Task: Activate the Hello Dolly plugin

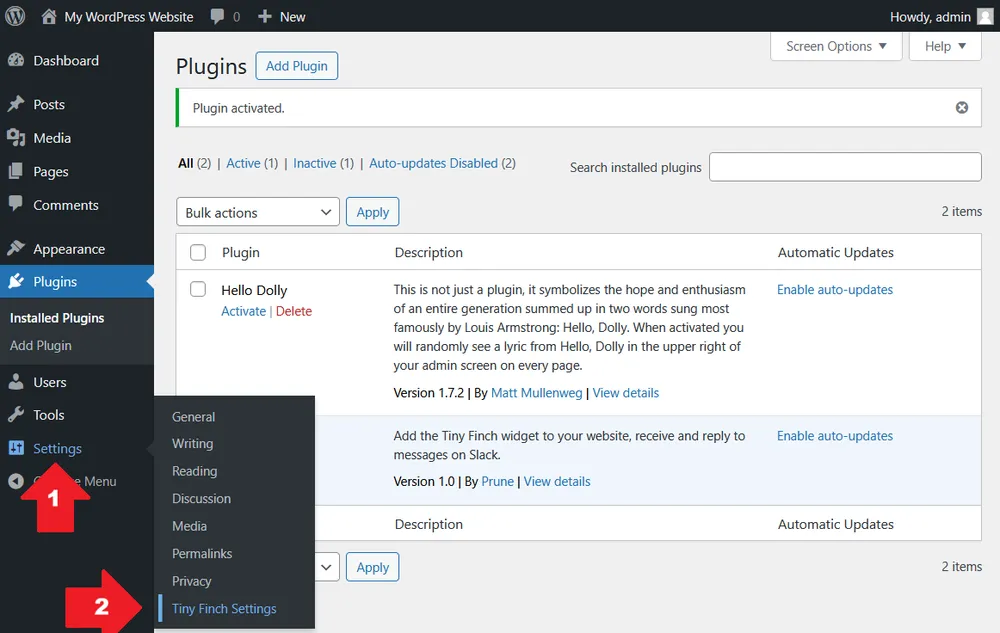Action: point(243,311)
